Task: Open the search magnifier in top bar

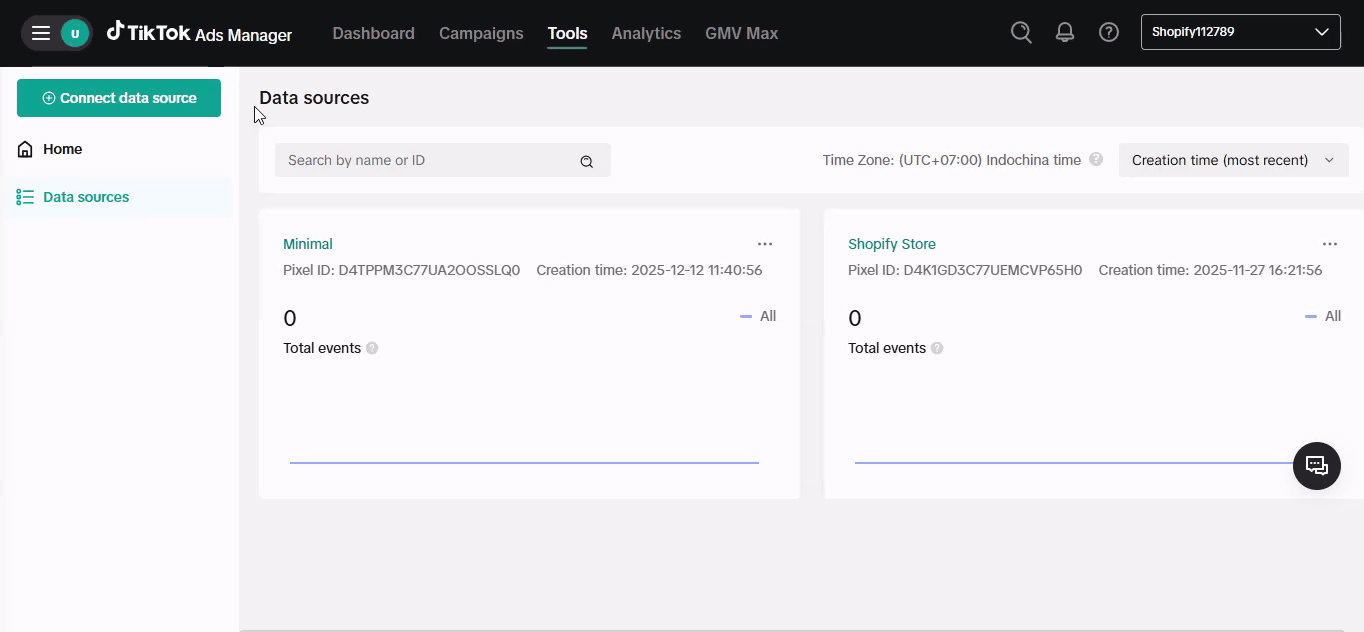Action: click(x=1021, y=32)
